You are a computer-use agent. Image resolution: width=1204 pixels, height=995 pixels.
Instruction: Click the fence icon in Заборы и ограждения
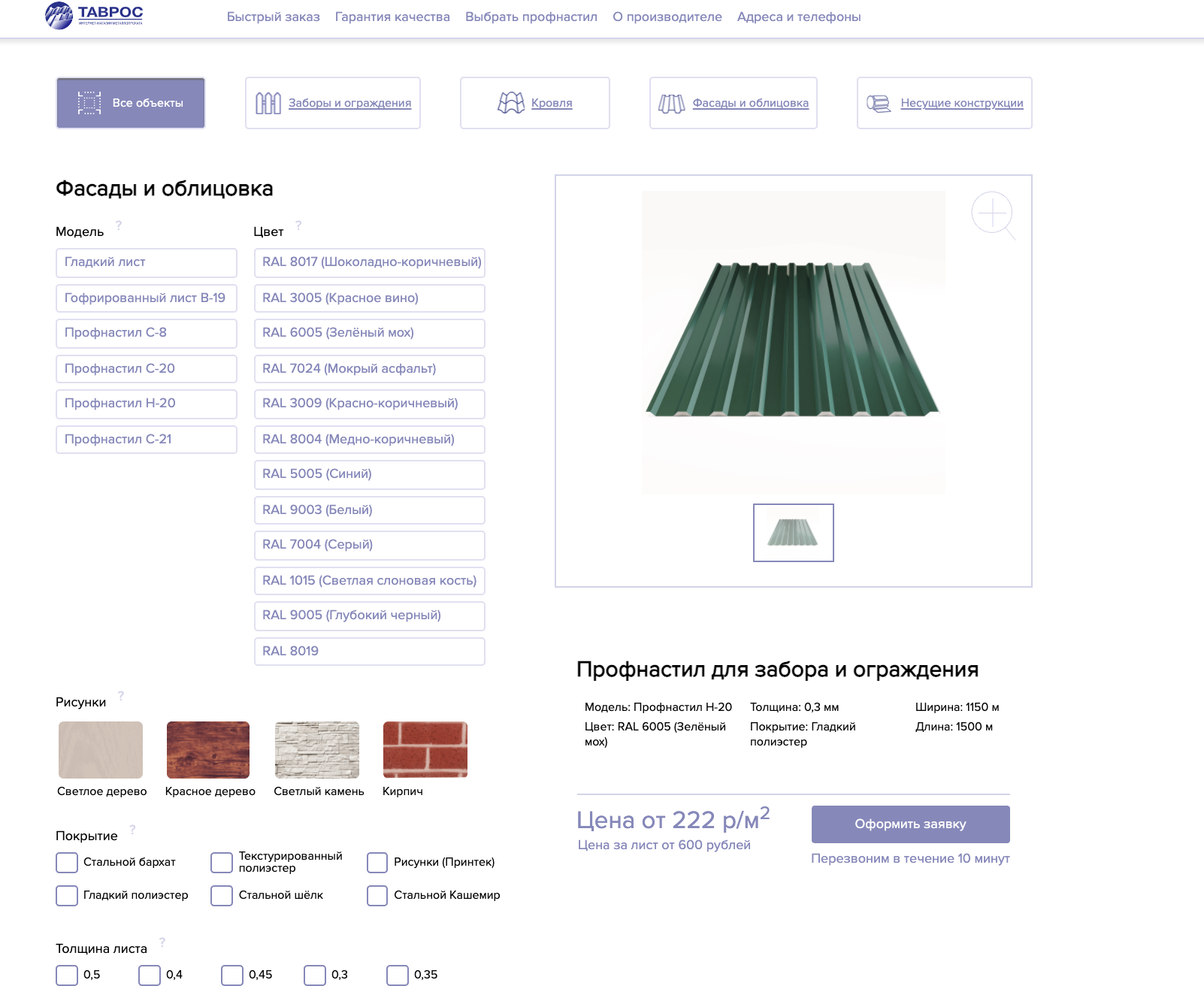pos(268,103)
